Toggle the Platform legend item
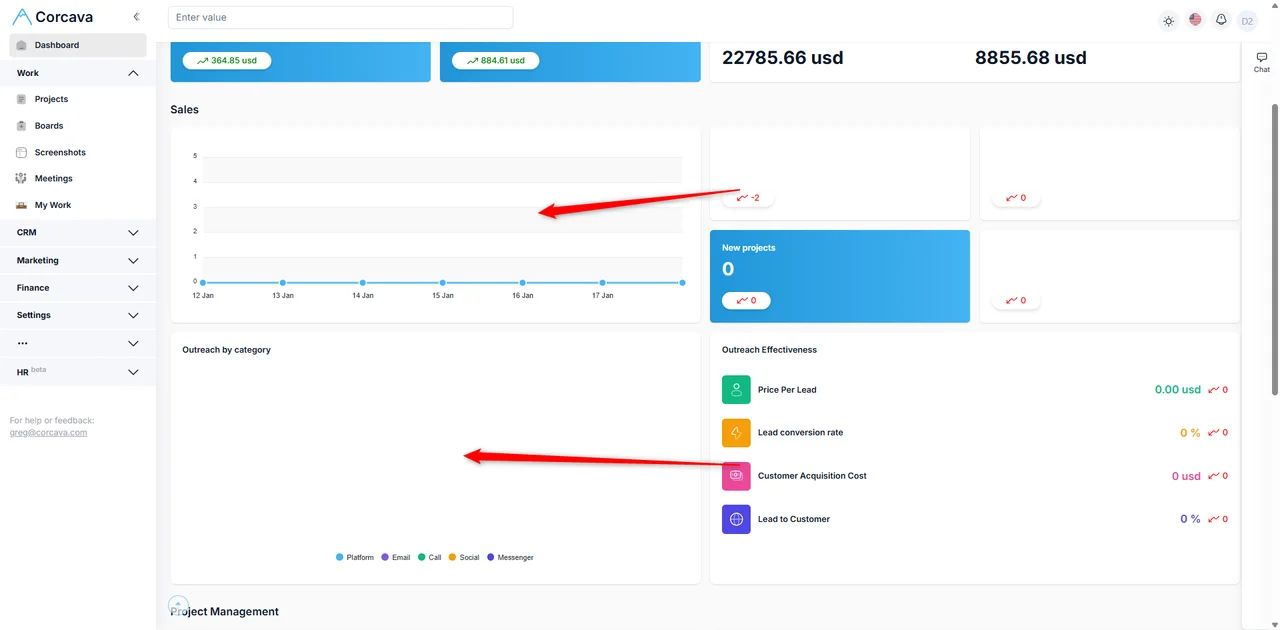 click(x=355, y=557)
